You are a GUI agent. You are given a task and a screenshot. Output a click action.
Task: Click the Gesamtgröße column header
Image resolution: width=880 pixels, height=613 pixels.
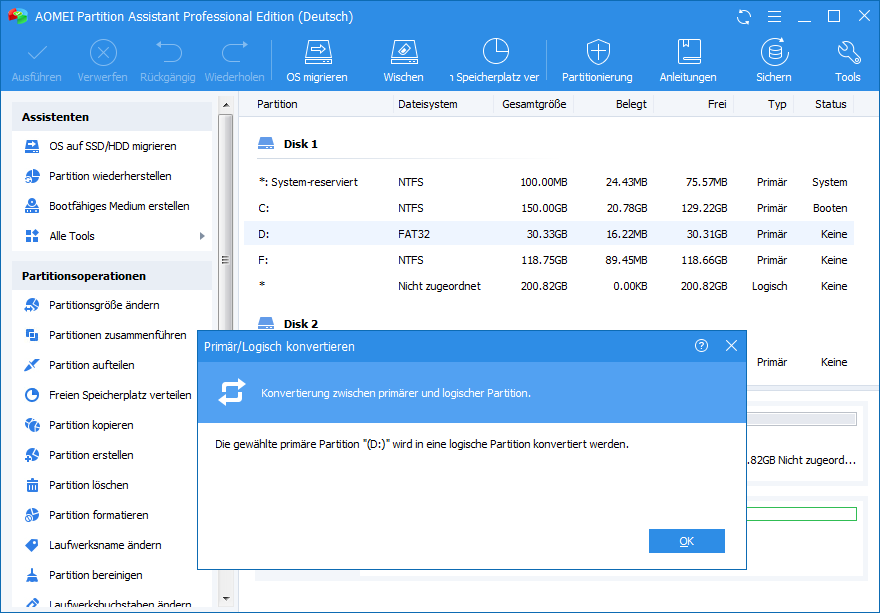click(x=534, y=104)
